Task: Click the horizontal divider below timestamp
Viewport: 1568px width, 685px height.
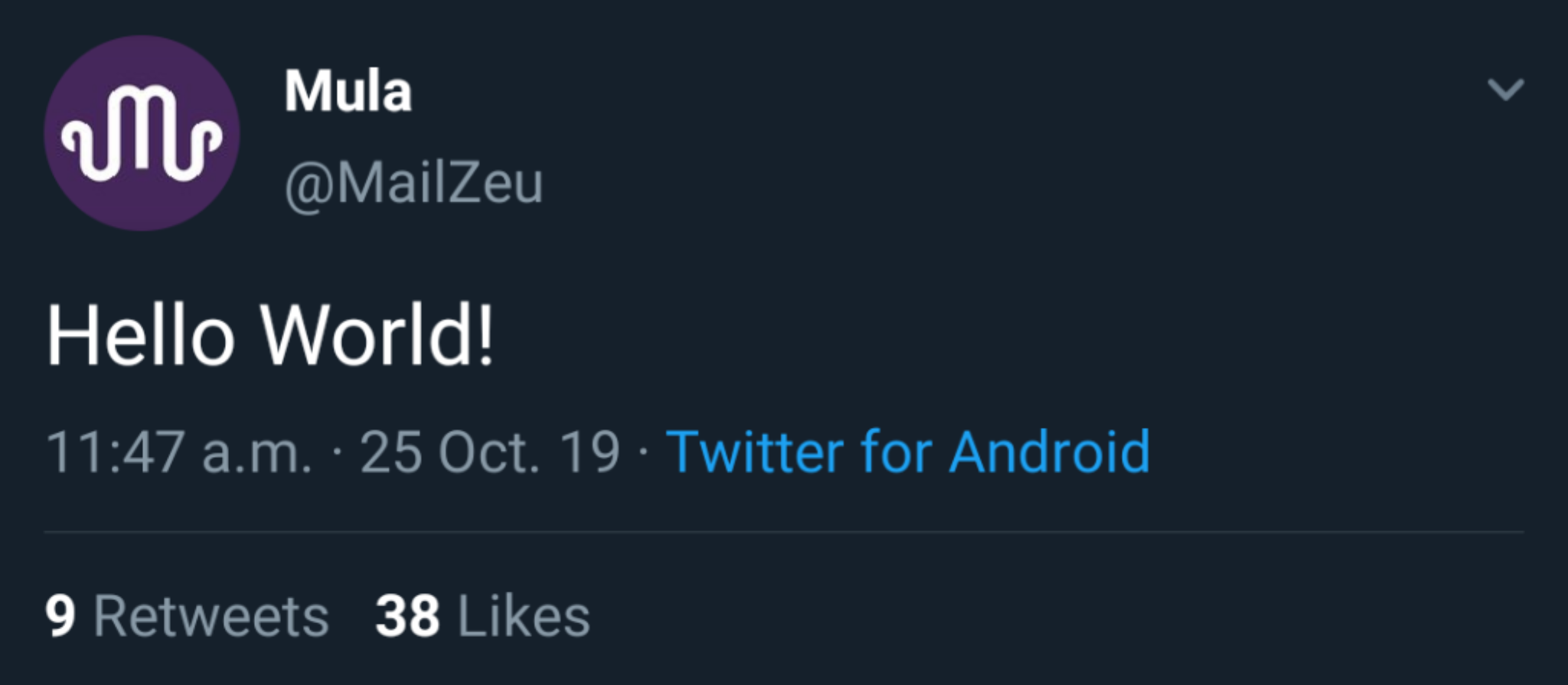Action: (784, 531)
